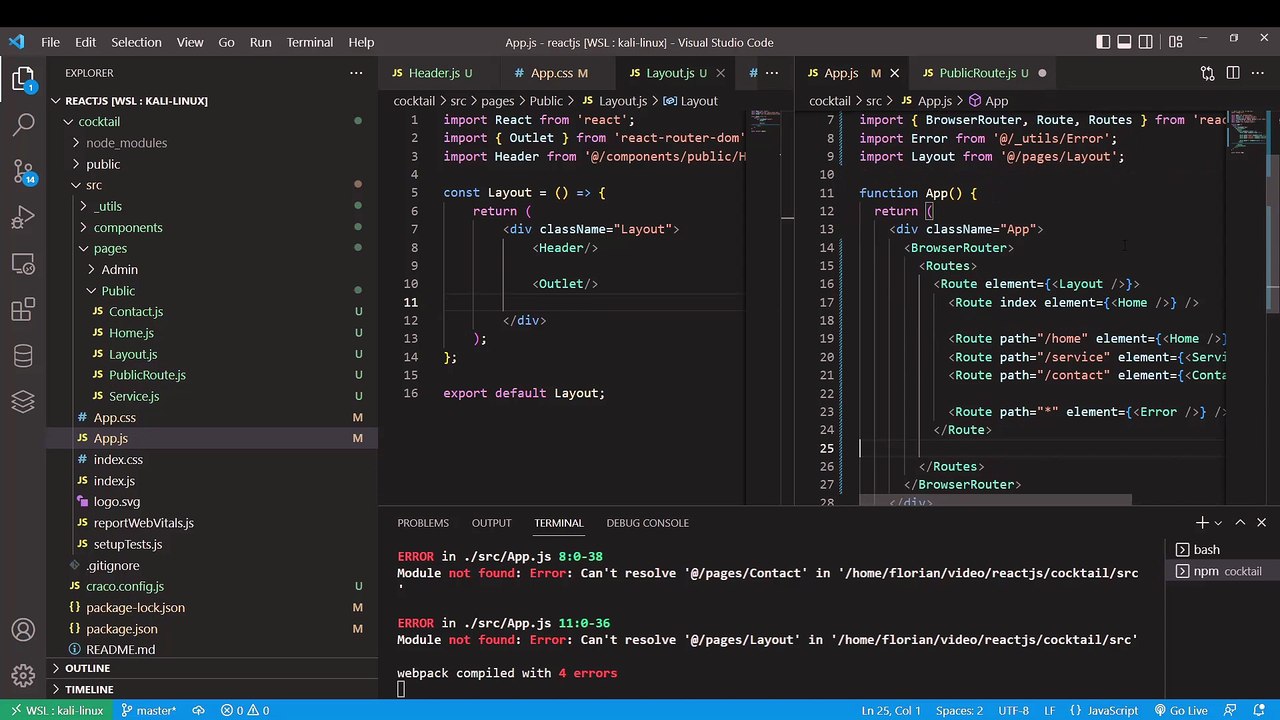The image size is (1280, 720).
Task: Open the new terminal launch profile dropdown
Action: [x=1218, y=523]
